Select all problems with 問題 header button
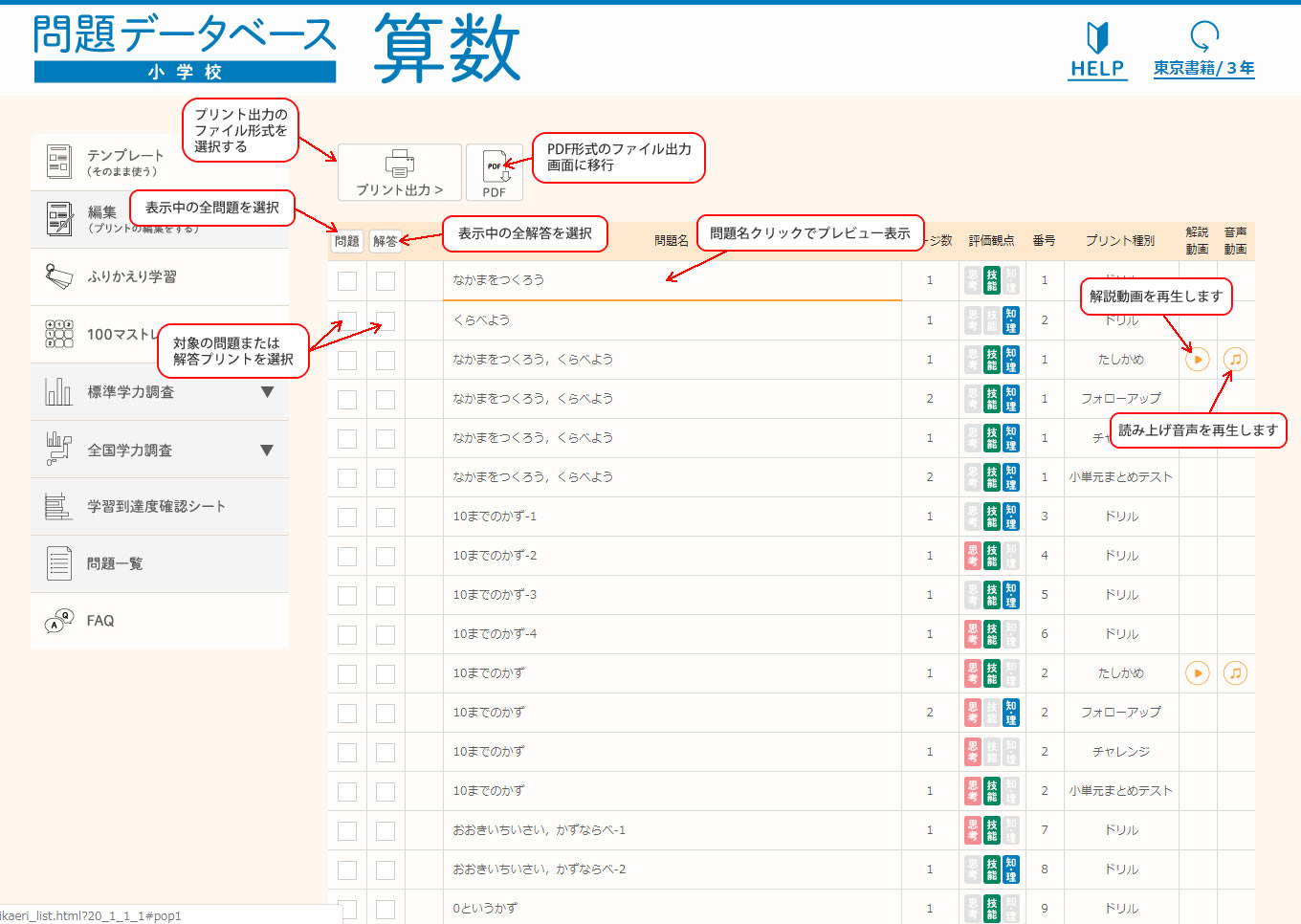Viewport: 1301px width, 924px height. (x=347, y=241)
